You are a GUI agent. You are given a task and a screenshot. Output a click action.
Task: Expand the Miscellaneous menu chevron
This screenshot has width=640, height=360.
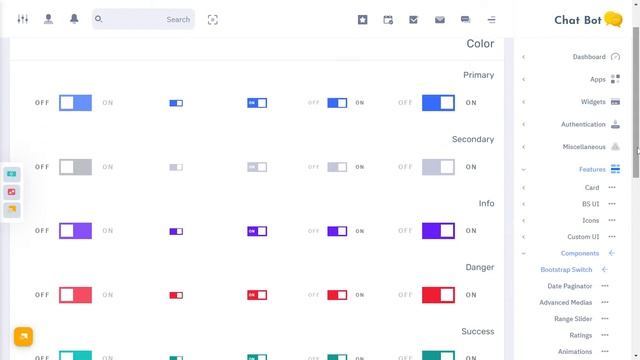(x=524, y=147)
